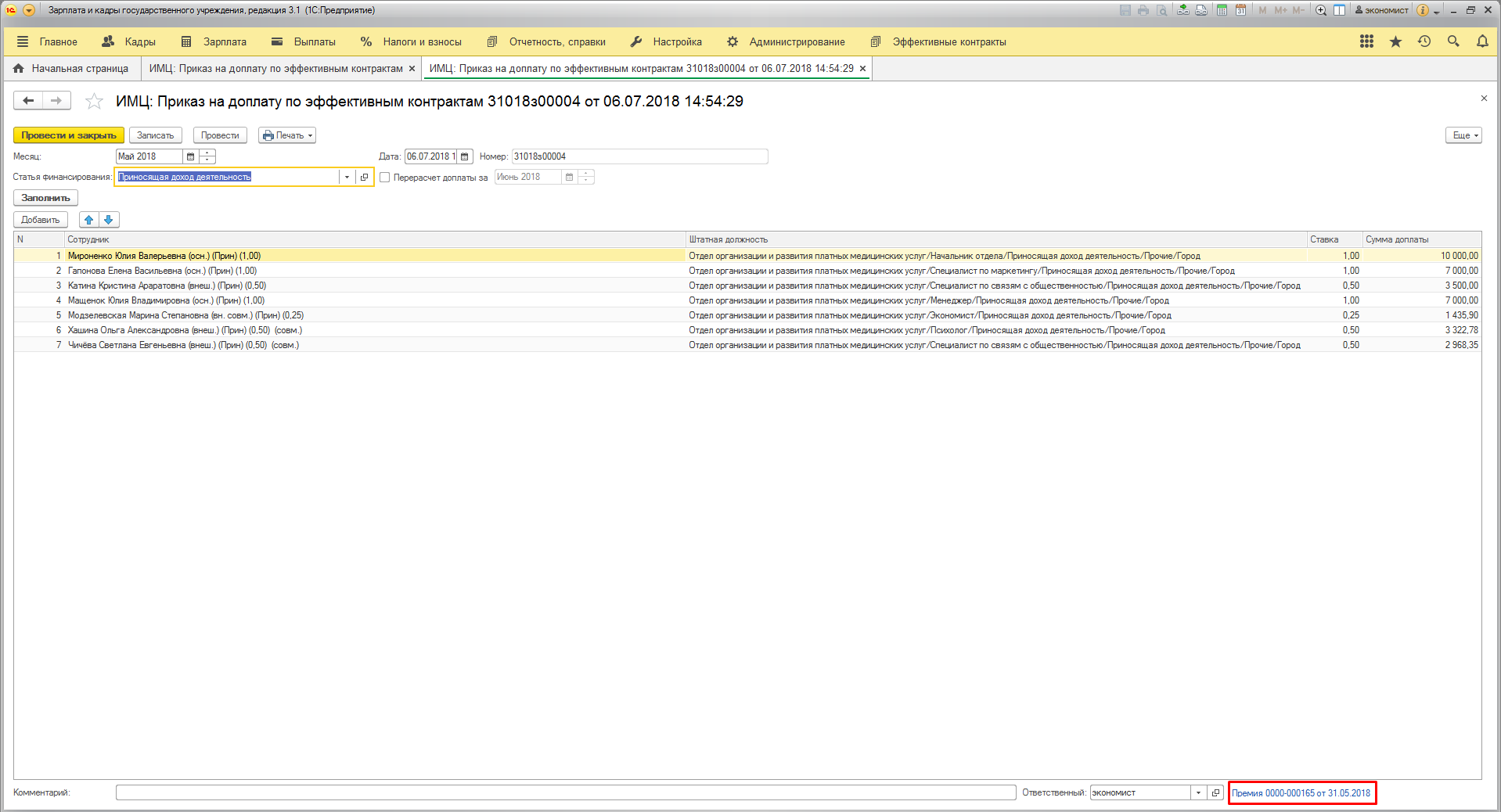Expand the Еще menu

point(1463,135)
